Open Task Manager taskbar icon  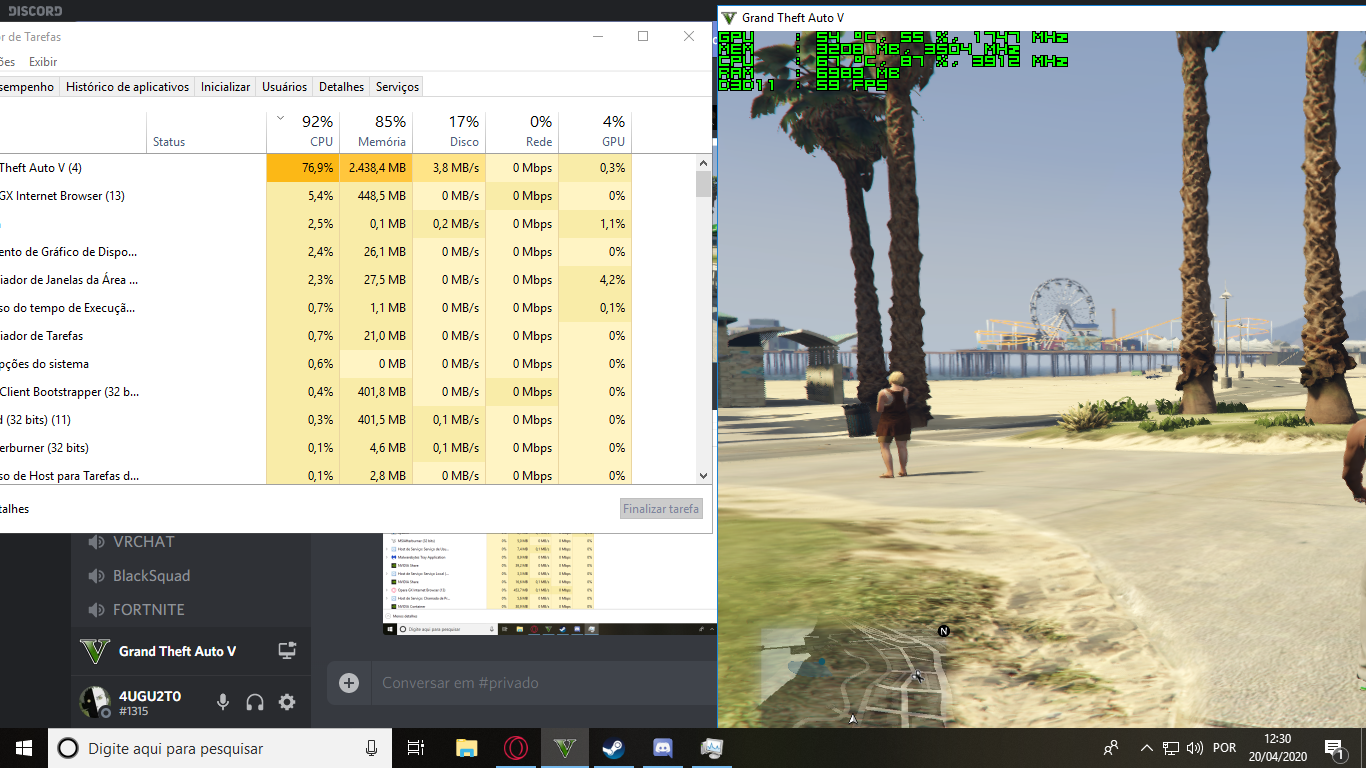[711, 748]
